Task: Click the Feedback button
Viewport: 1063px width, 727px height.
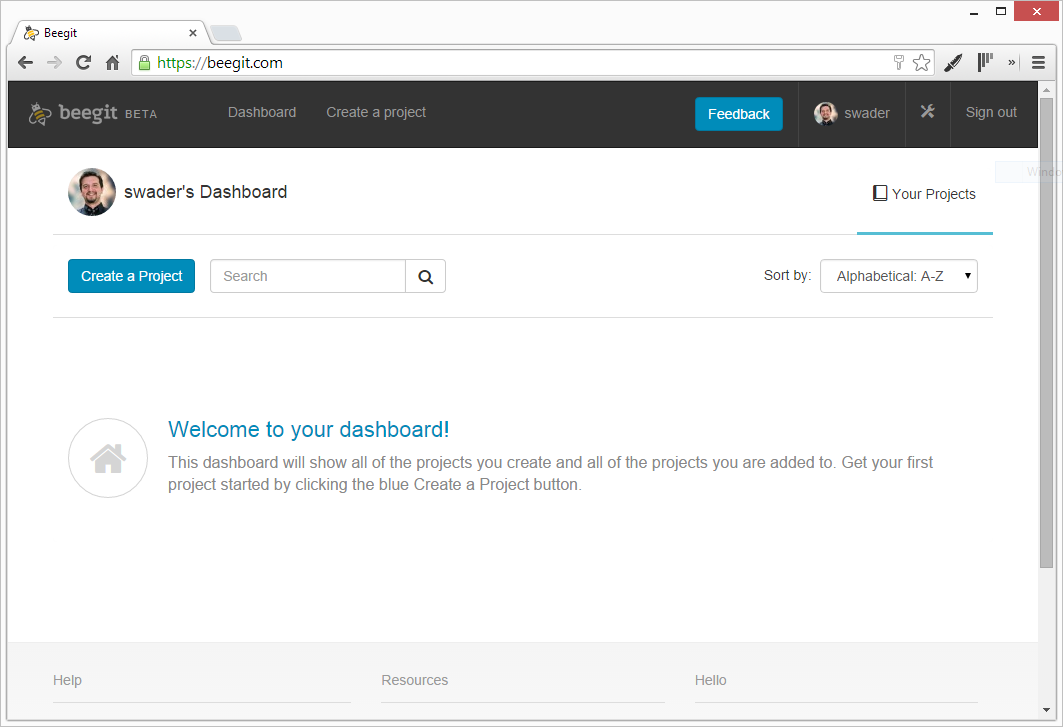Action: click(738, 114)
